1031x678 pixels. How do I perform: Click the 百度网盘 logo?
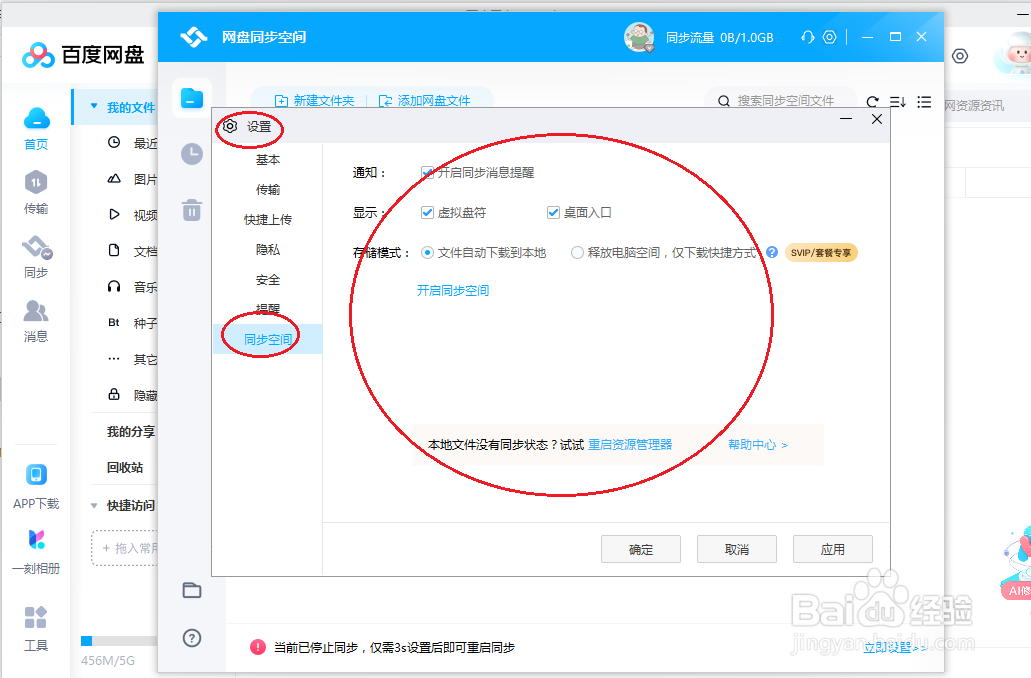click(x=83, y=55)
